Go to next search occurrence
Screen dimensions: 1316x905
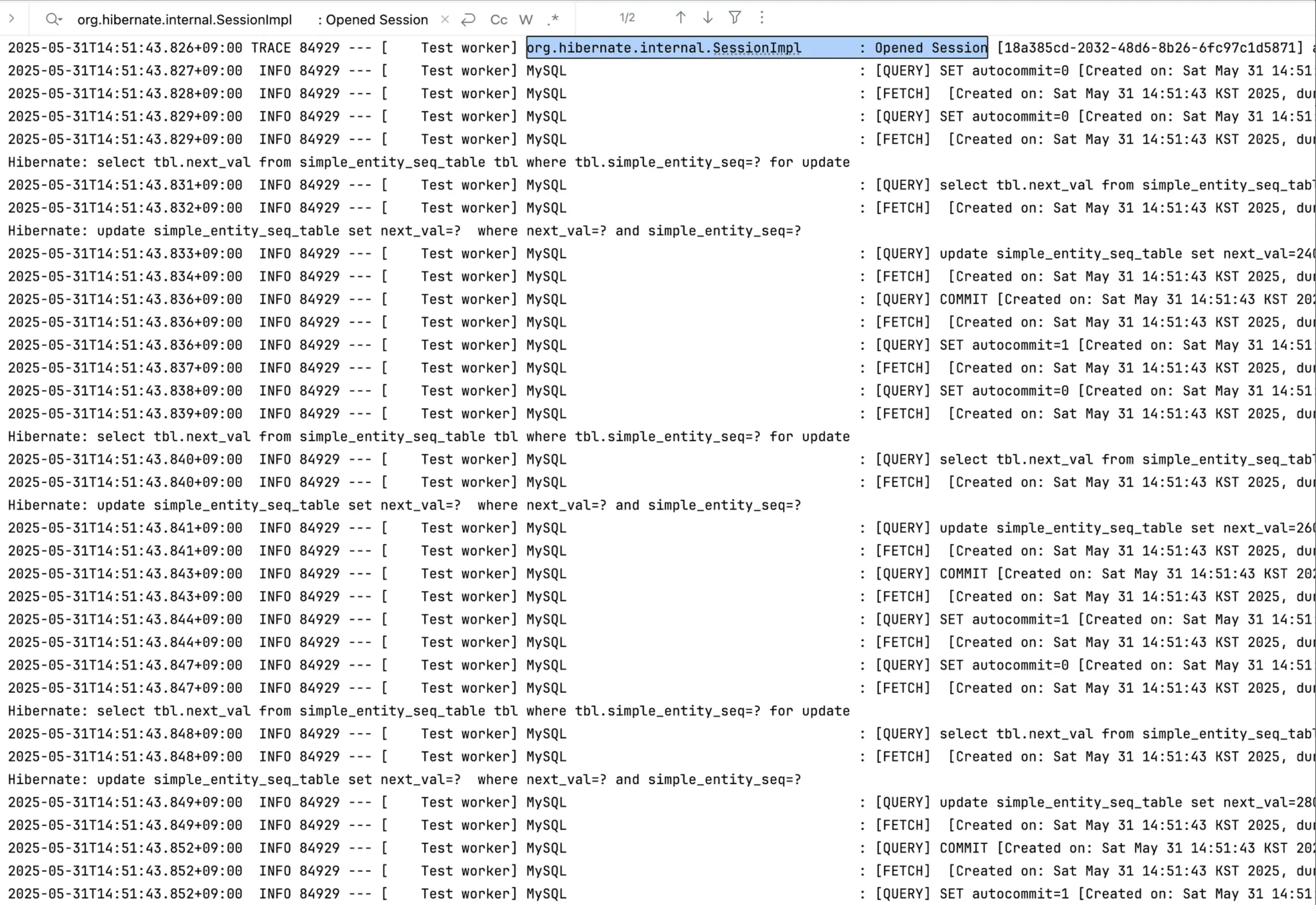tap(707, 18)
